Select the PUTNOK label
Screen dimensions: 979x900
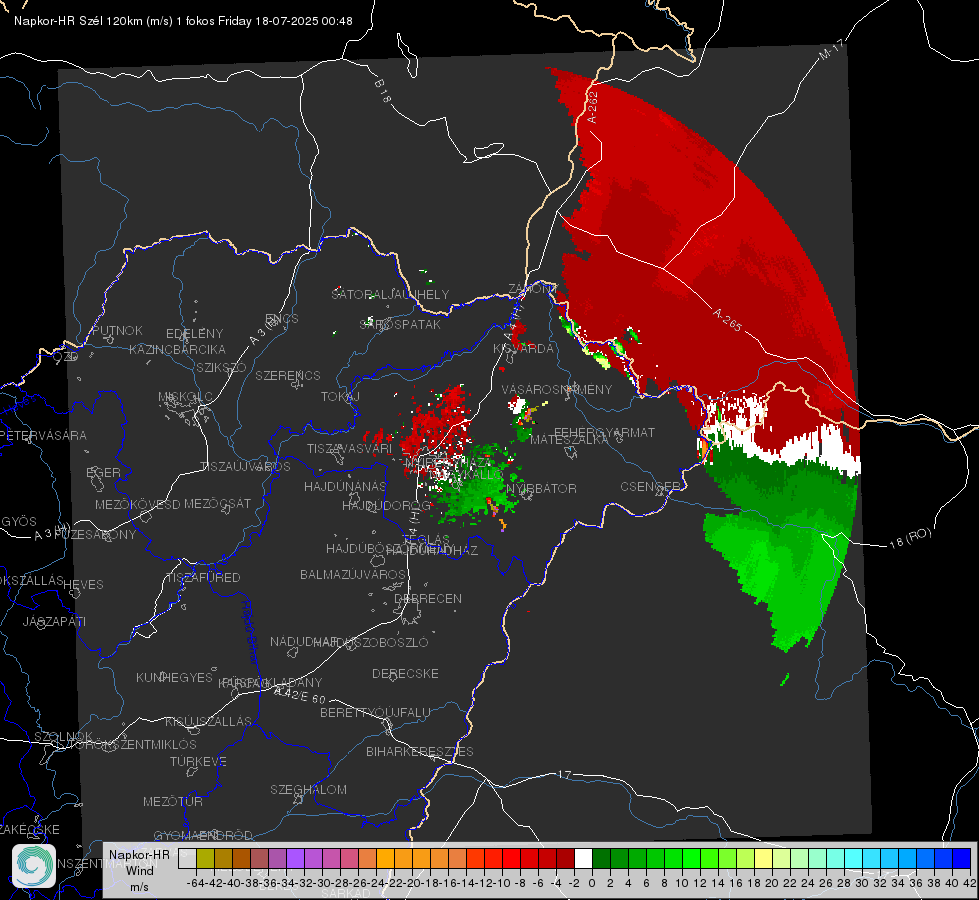pos(117,330)
